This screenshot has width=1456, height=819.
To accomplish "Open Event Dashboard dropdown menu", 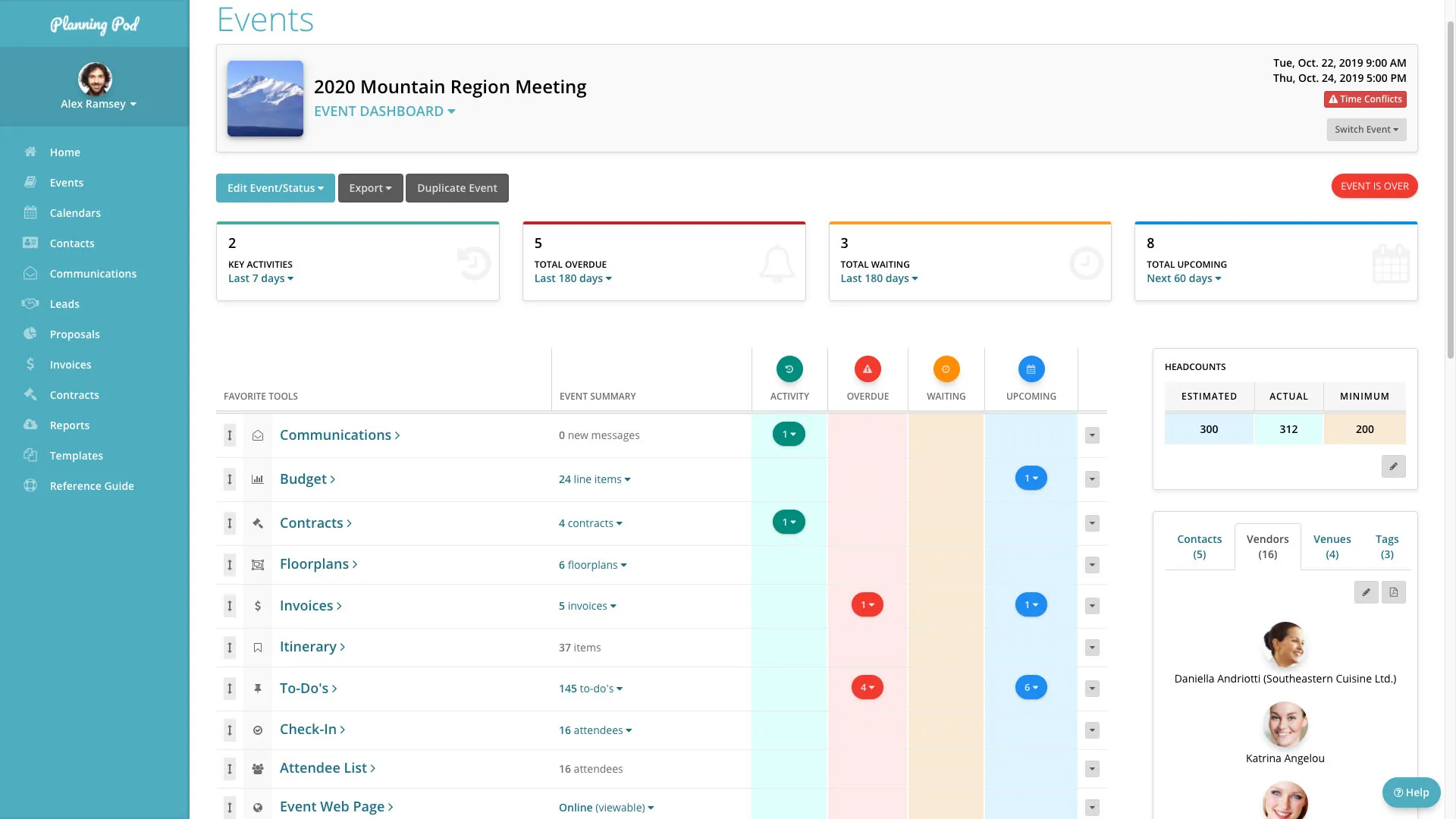I will point(384,111).
